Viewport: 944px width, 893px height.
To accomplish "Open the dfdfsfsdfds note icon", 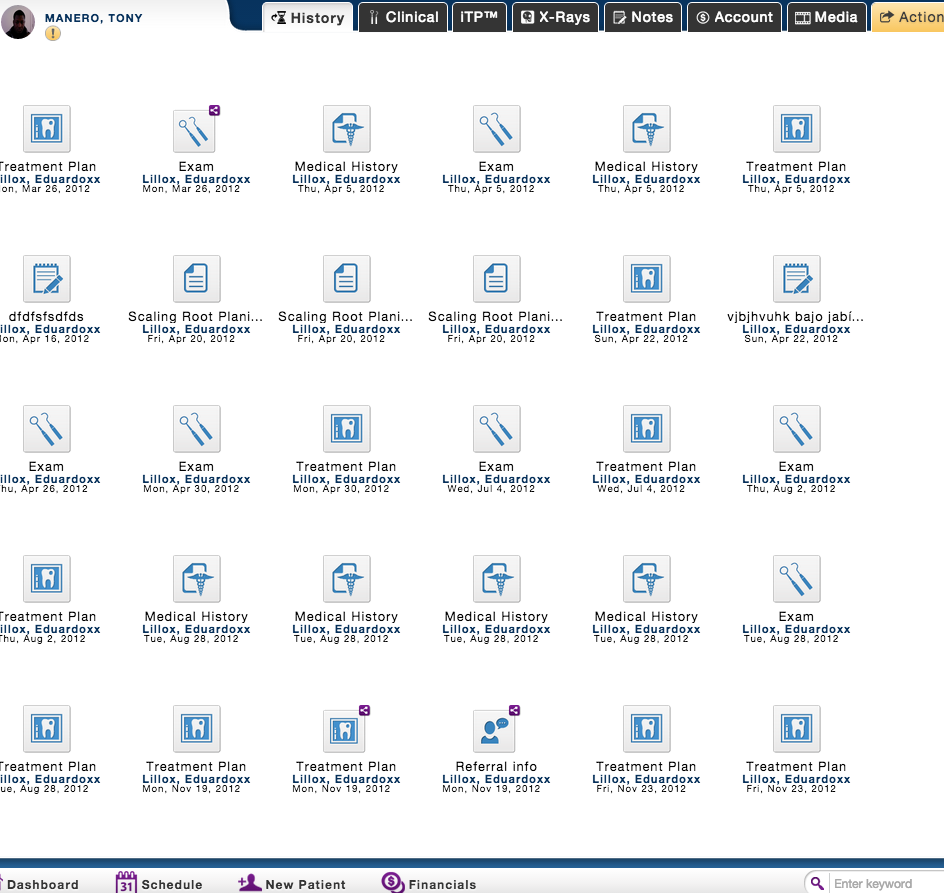I will (x=46, y=280).
